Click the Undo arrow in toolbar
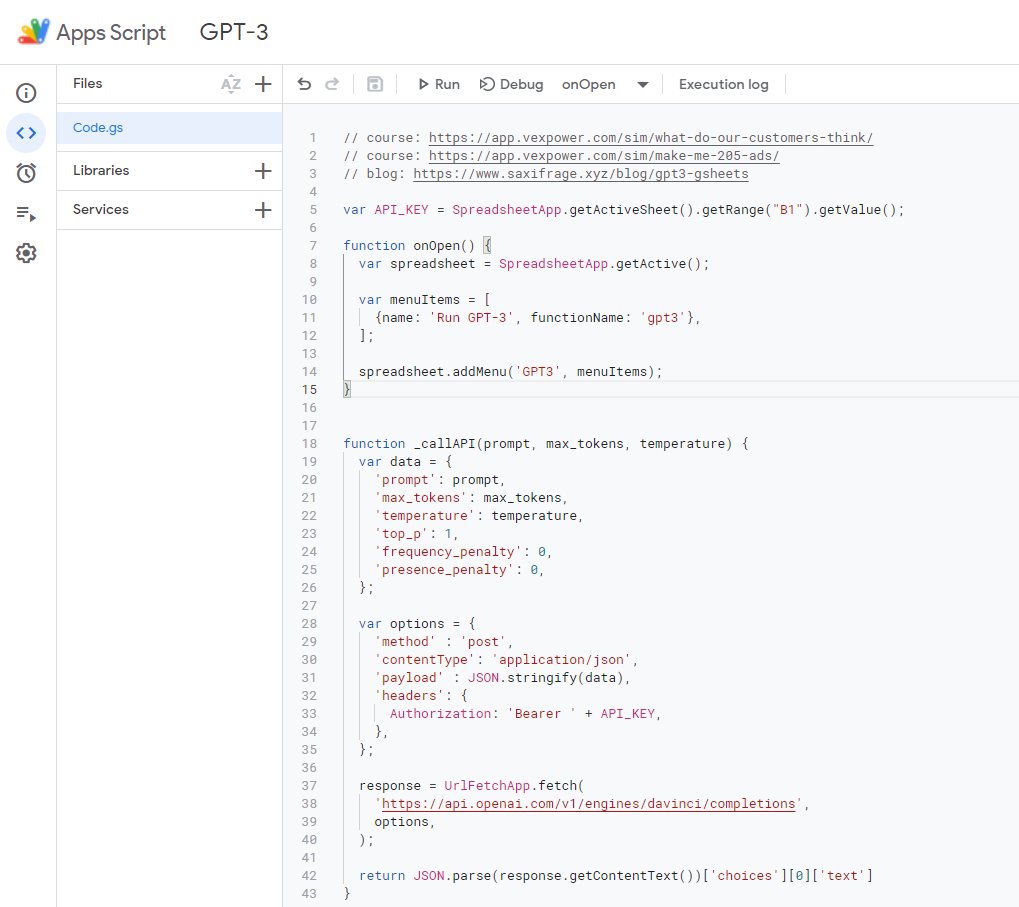This screenshot has width=1019, height=907. [304, 84]
